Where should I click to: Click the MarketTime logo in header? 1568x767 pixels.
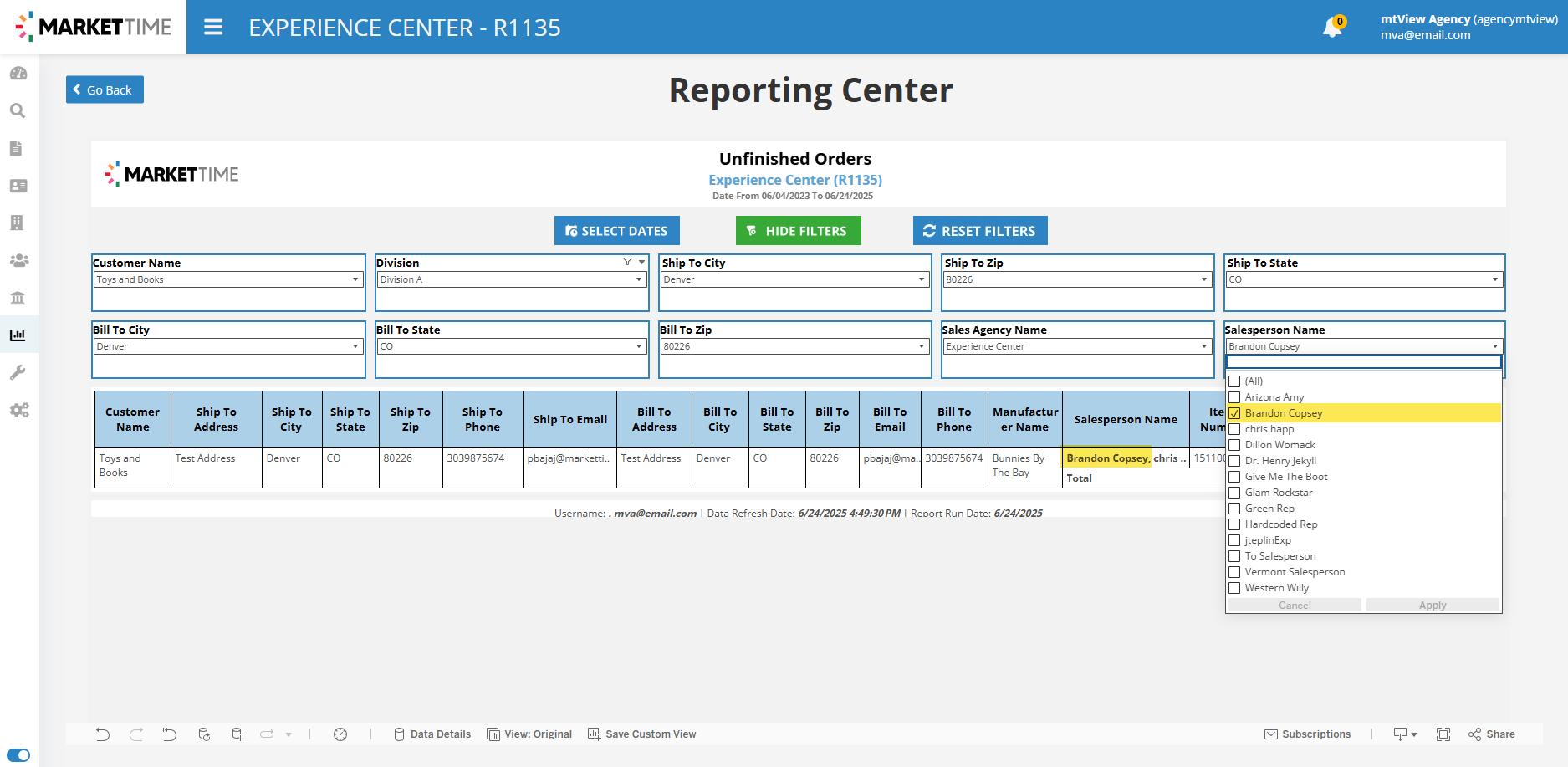(x=94, y=27)
